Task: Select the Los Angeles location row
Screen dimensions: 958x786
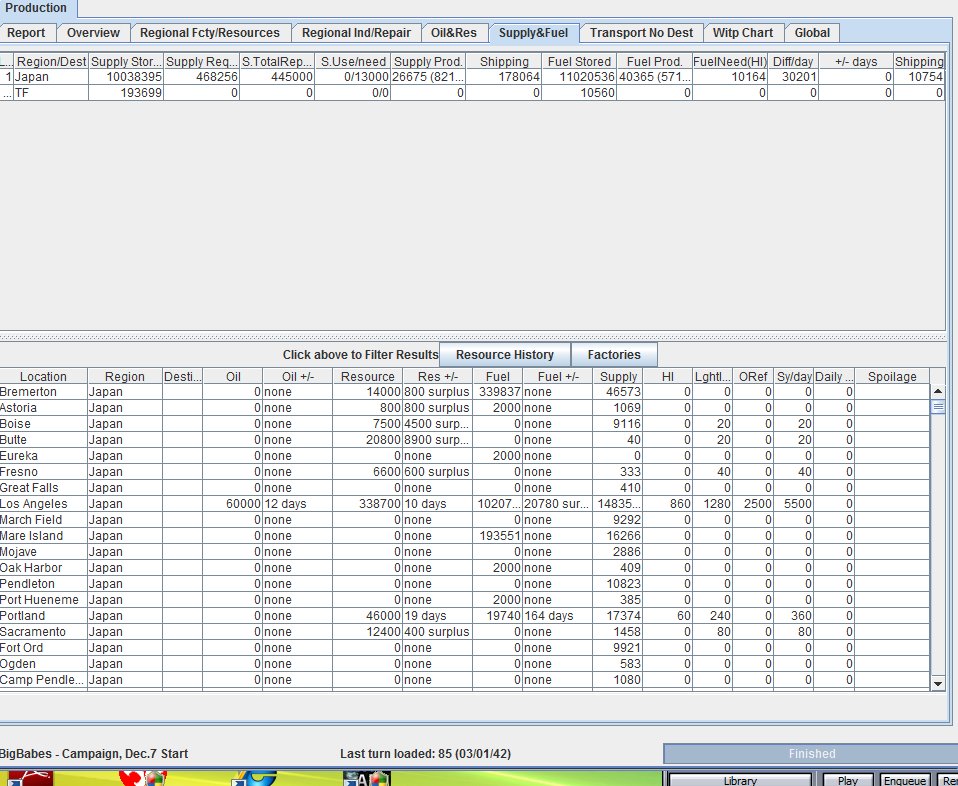Action: (x=464, y=504)
